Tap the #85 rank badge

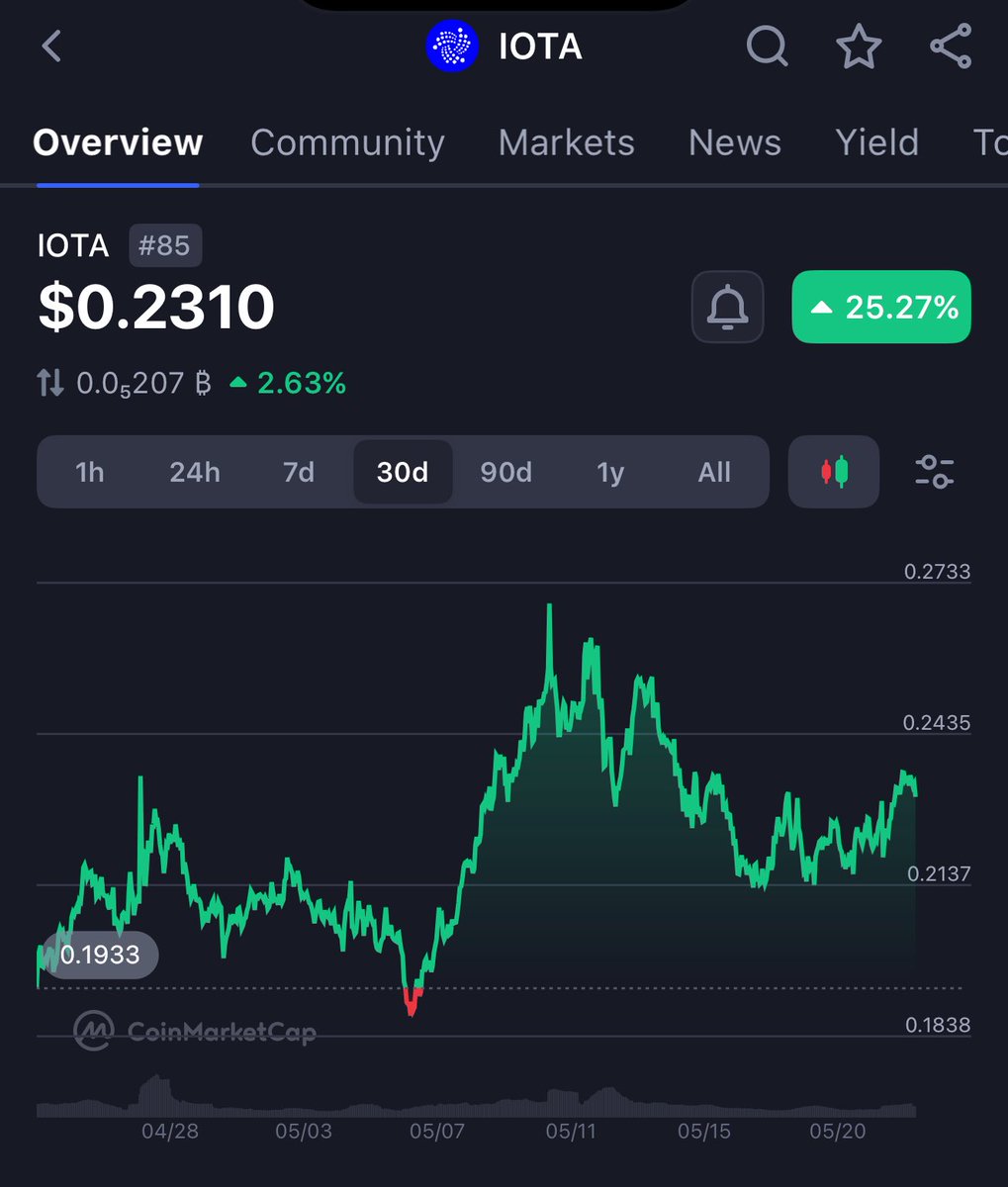tap(165, 245)
